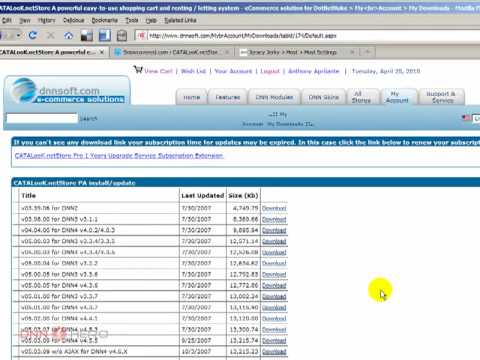This screenshot has width=480, height=360.
Task: Click the browser address bar URL
Action: point(243,36)
